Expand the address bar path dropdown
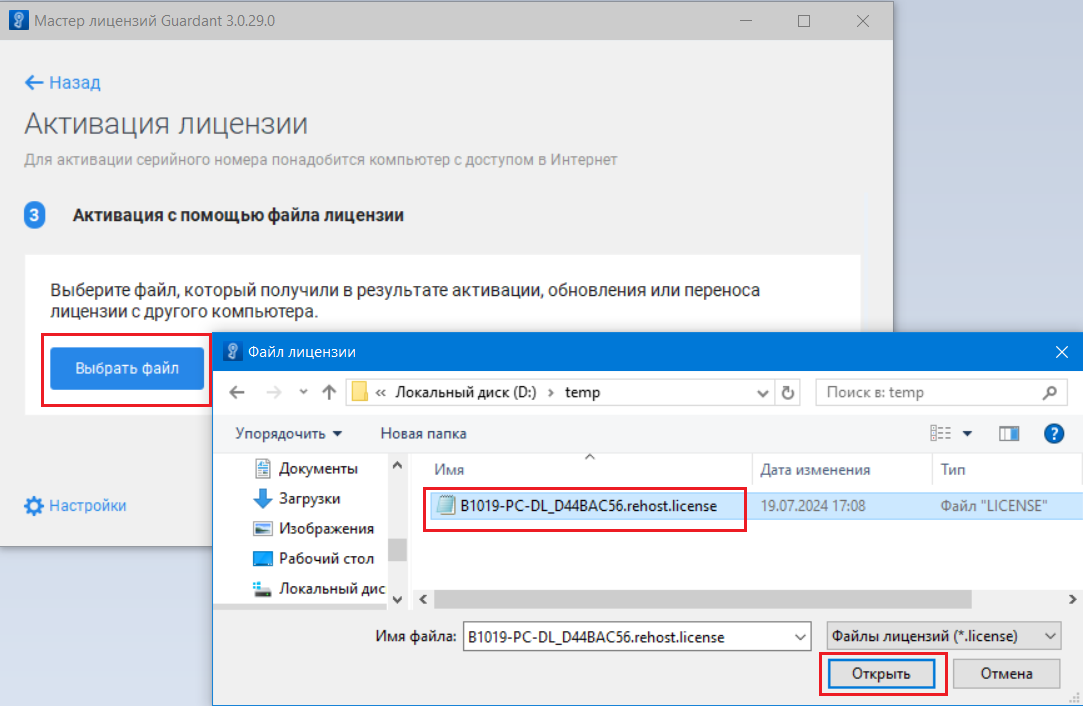 (x=762, y=393)
